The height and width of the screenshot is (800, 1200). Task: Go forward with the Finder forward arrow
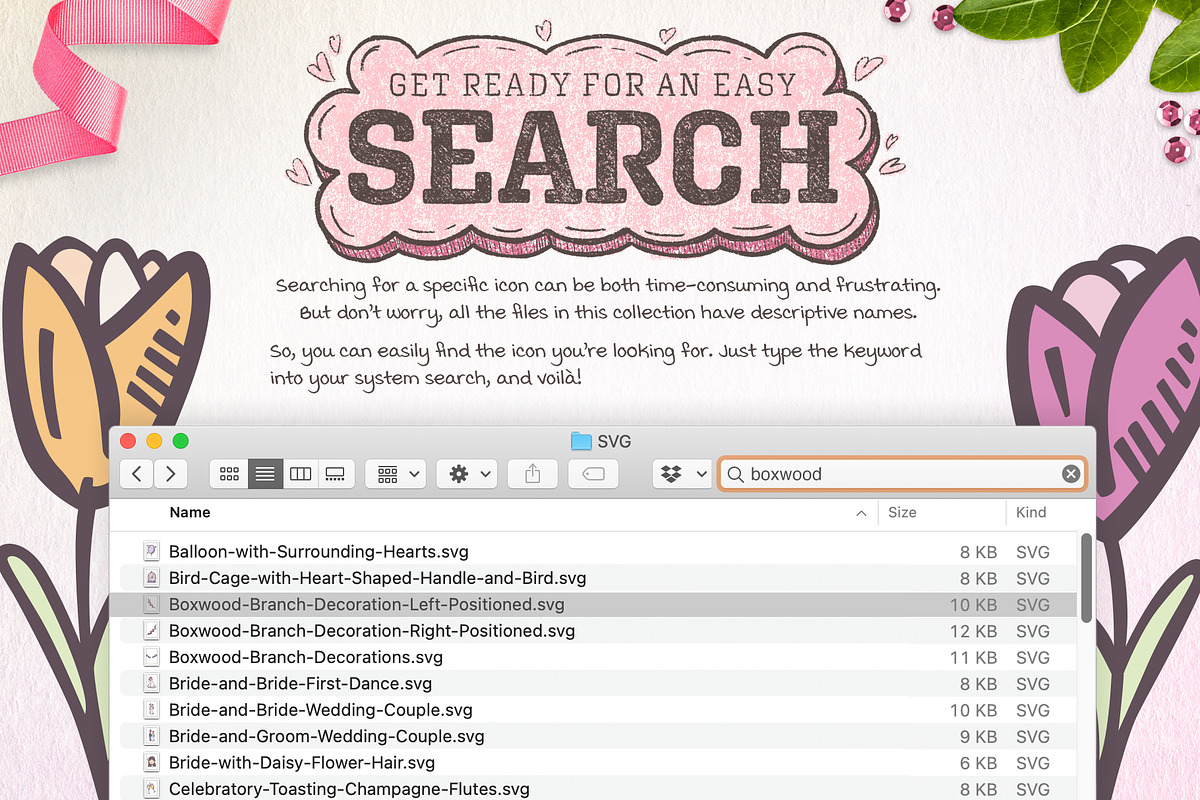pyautogui.click(x=171, y=474)
